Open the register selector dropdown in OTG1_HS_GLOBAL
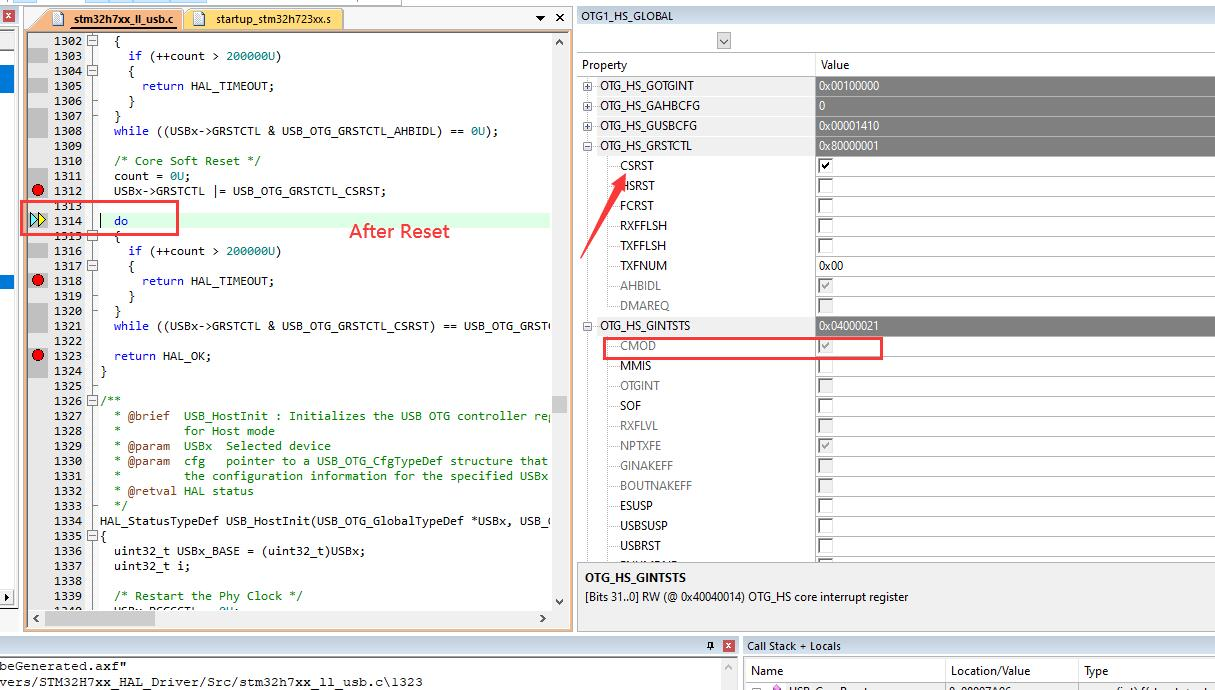The width and height of the screenshot is (1215, 690). [723, 40]
